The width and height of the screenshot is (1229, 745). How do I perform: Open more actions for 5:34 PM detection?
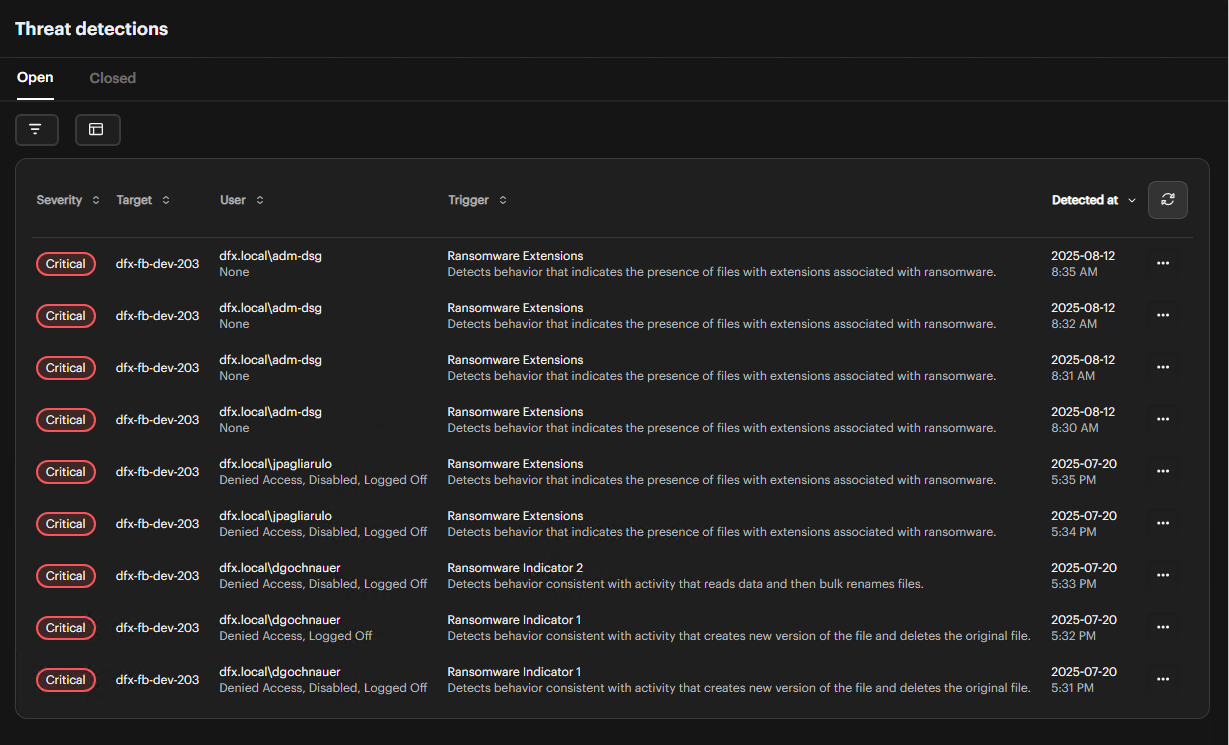1162,524
